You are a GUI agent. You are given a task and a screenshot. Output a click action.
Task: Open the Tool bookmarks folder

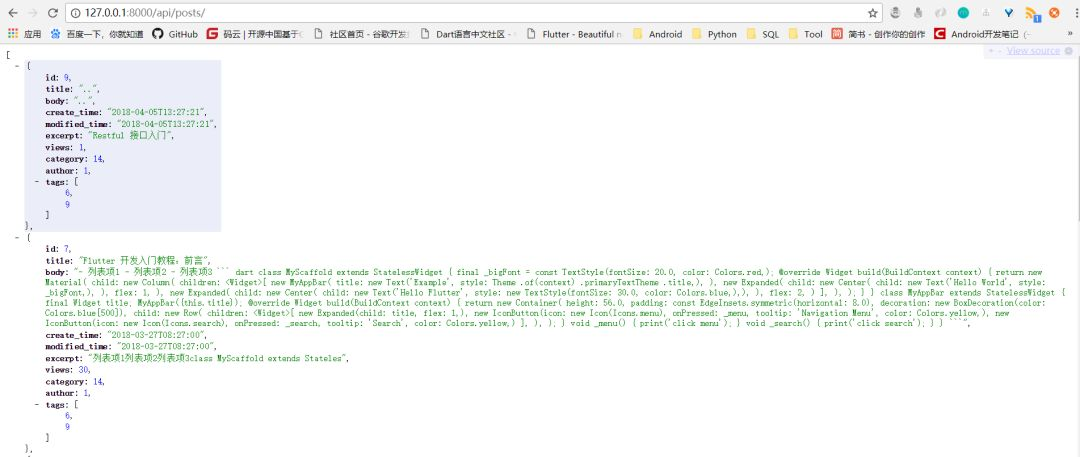(x=805, y=34)
